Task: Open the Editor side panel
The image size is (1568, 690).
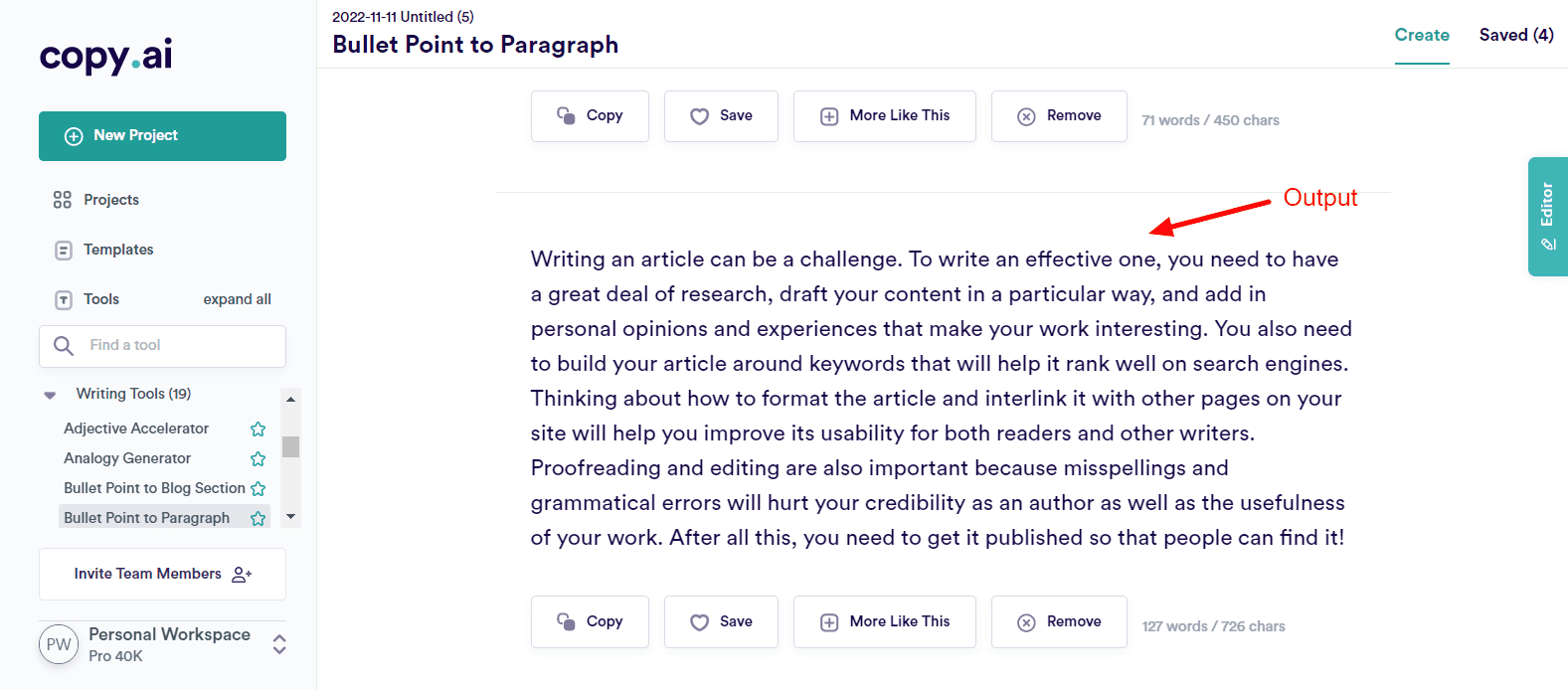Action: click(1547, 216)
